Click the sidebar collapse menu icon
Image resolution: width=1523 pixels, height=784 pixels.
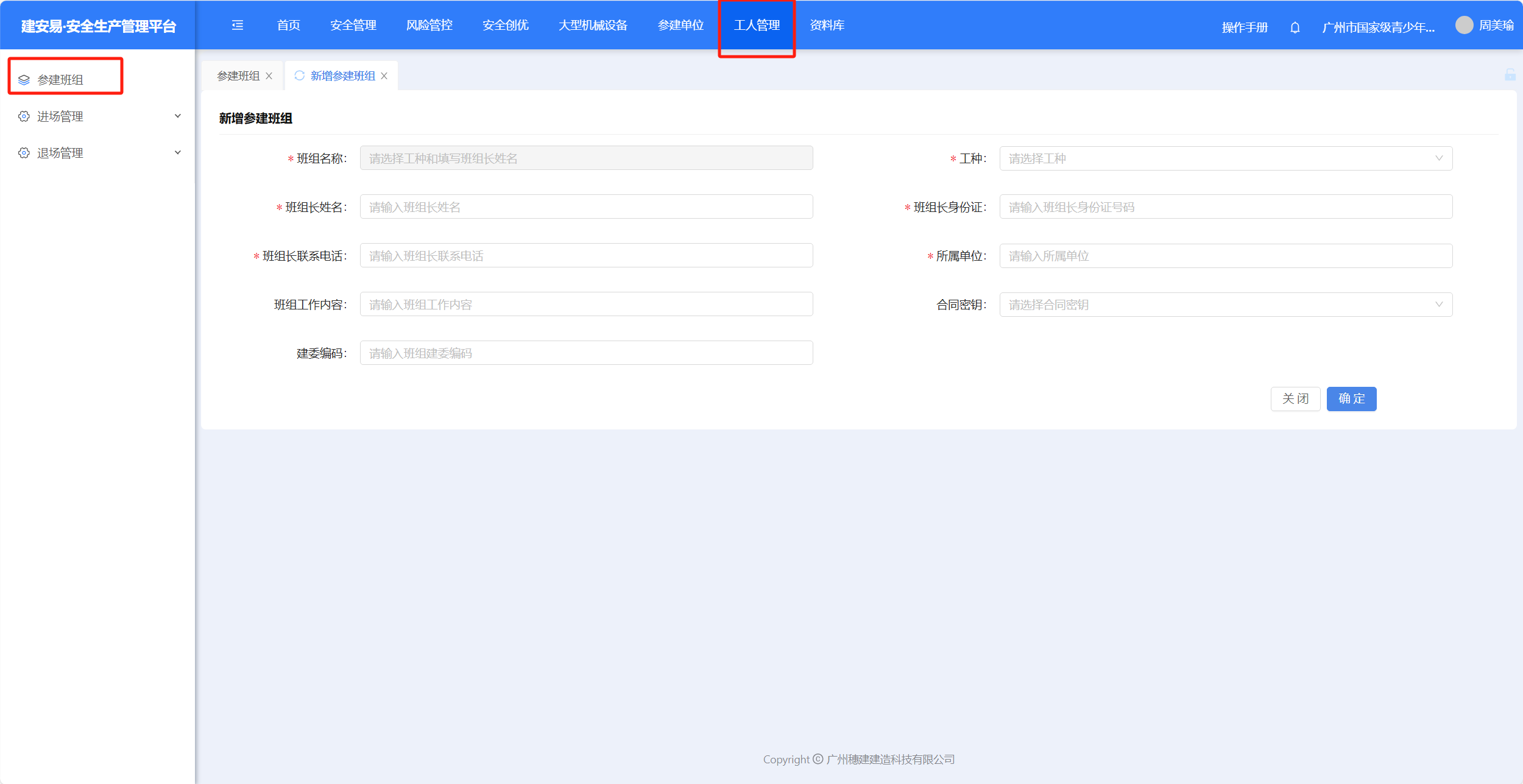pyautogui.click(x=238, y=25)
